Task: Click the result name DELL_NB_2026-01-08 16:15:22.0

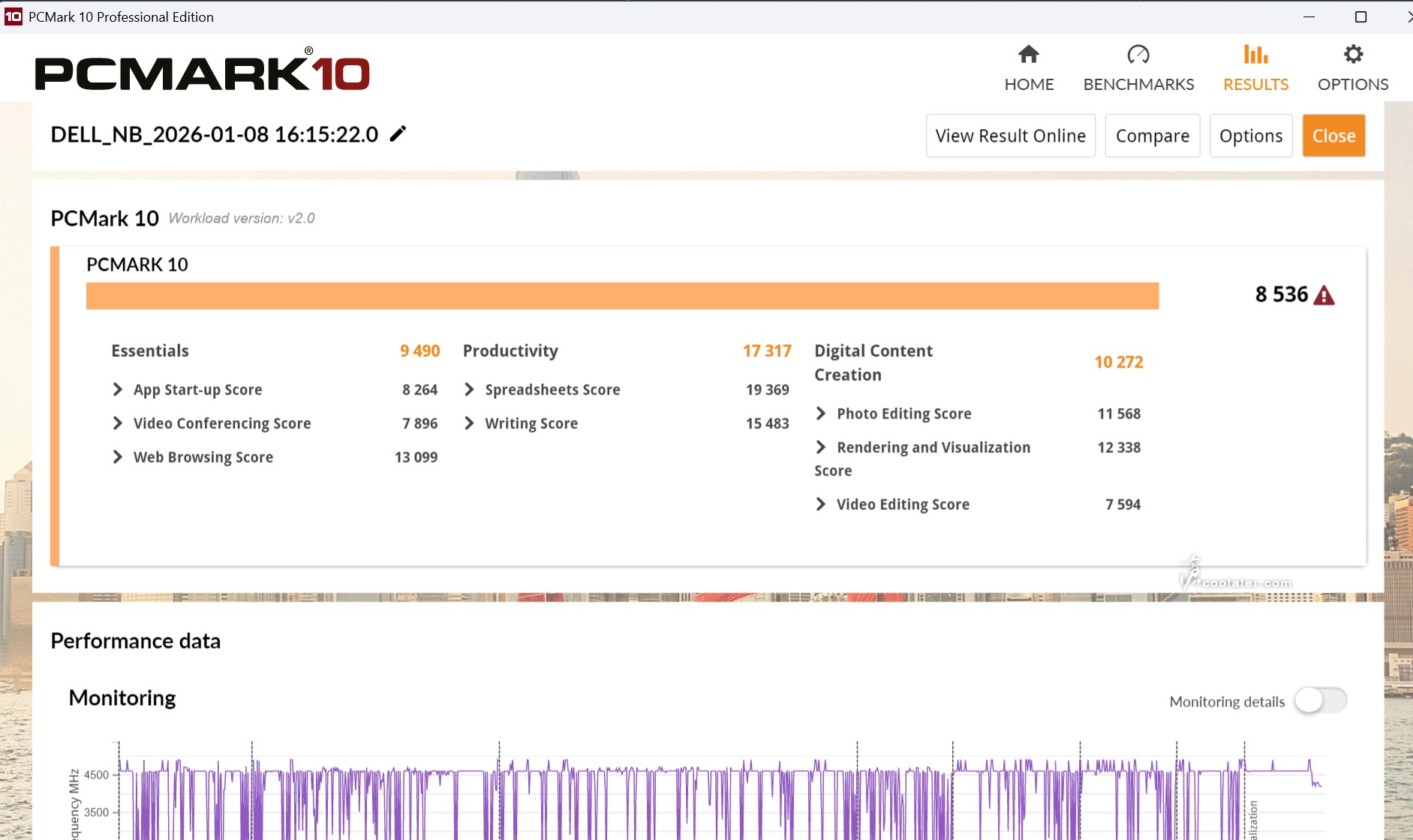Action: (x=215, y=134)
